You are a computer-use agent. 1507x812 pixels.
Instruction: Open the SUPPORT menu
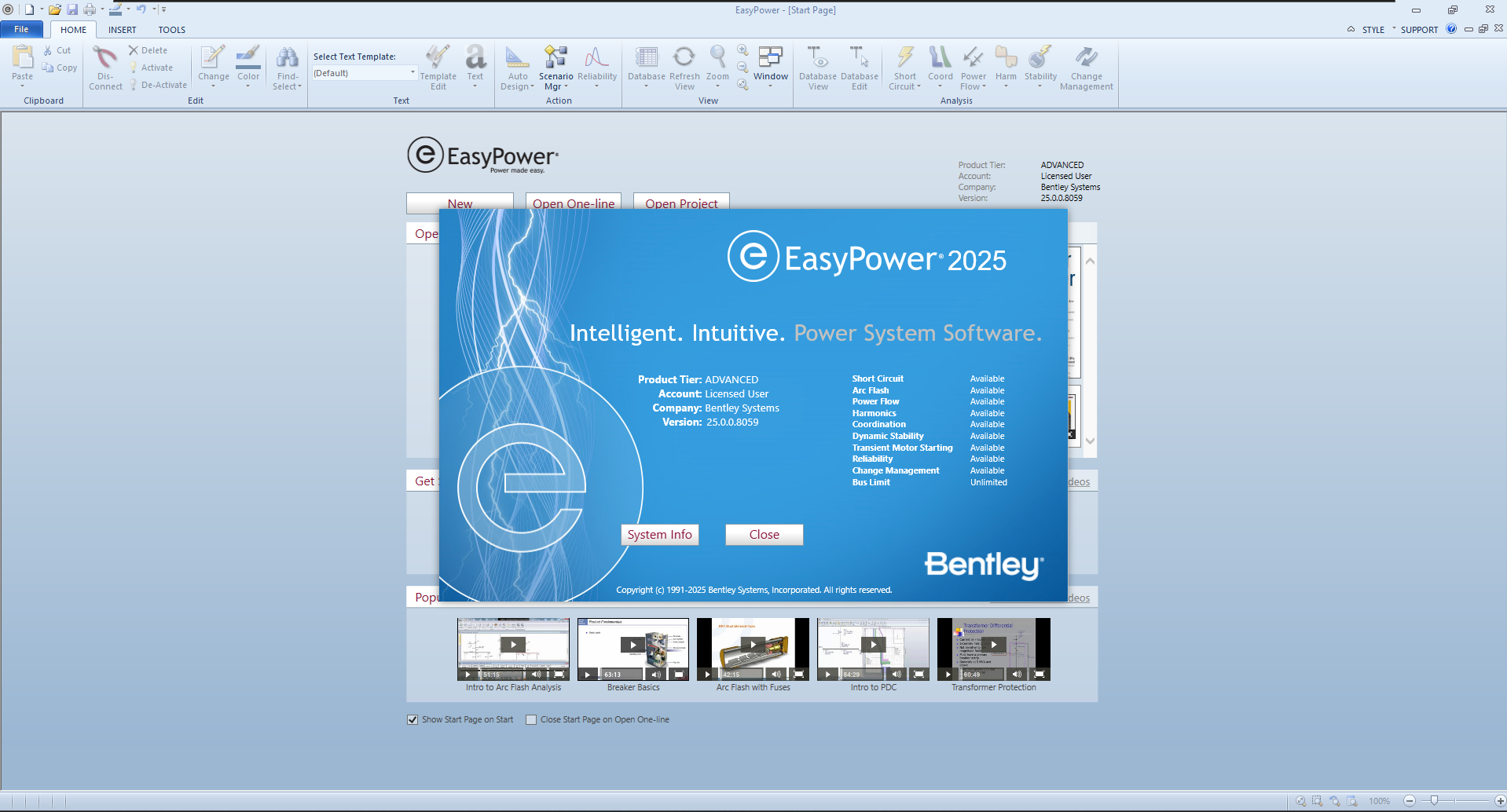click(x=1419, y=30)
